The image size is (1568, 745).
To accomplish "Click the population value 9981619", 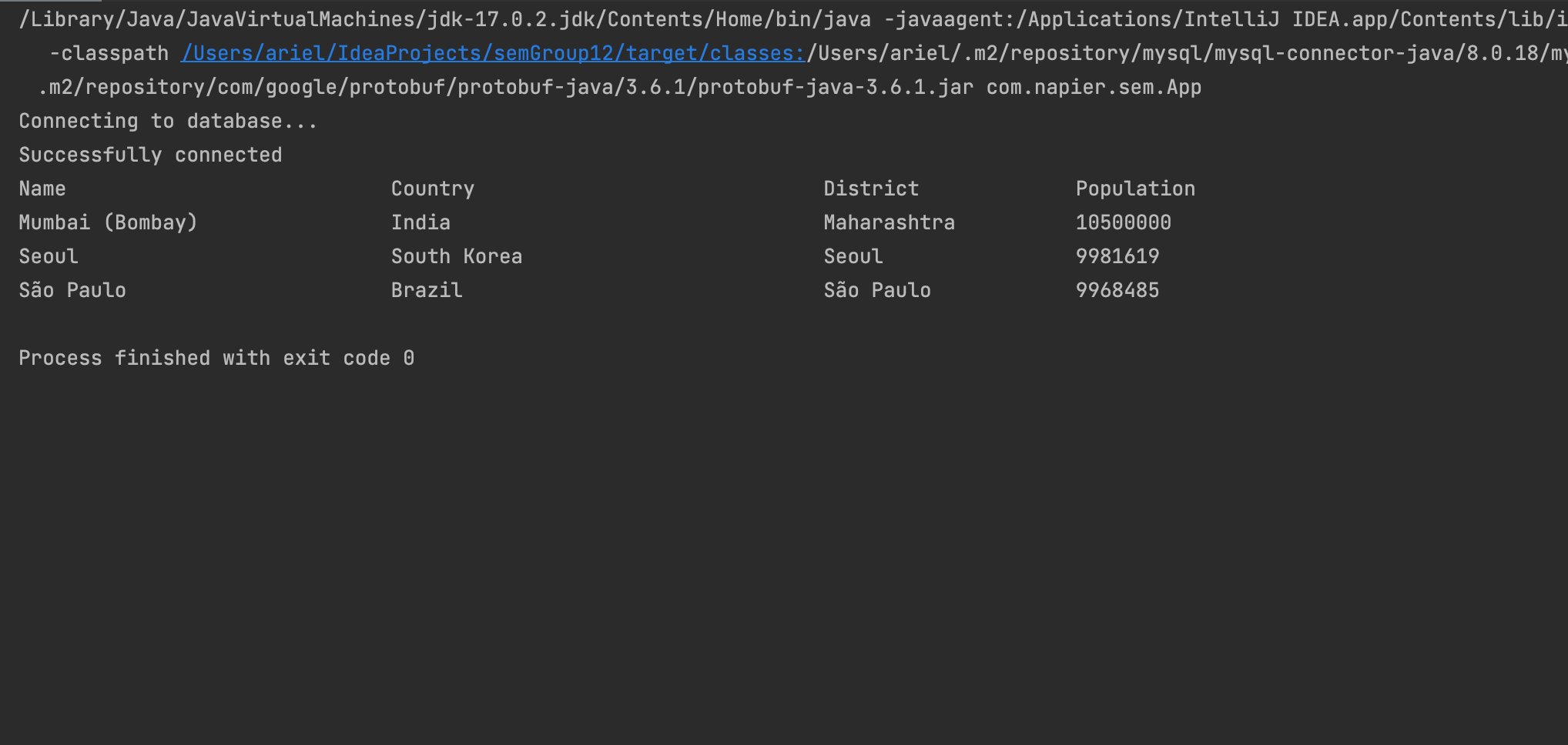I will pyautogui.click(x=1117, y=256).
